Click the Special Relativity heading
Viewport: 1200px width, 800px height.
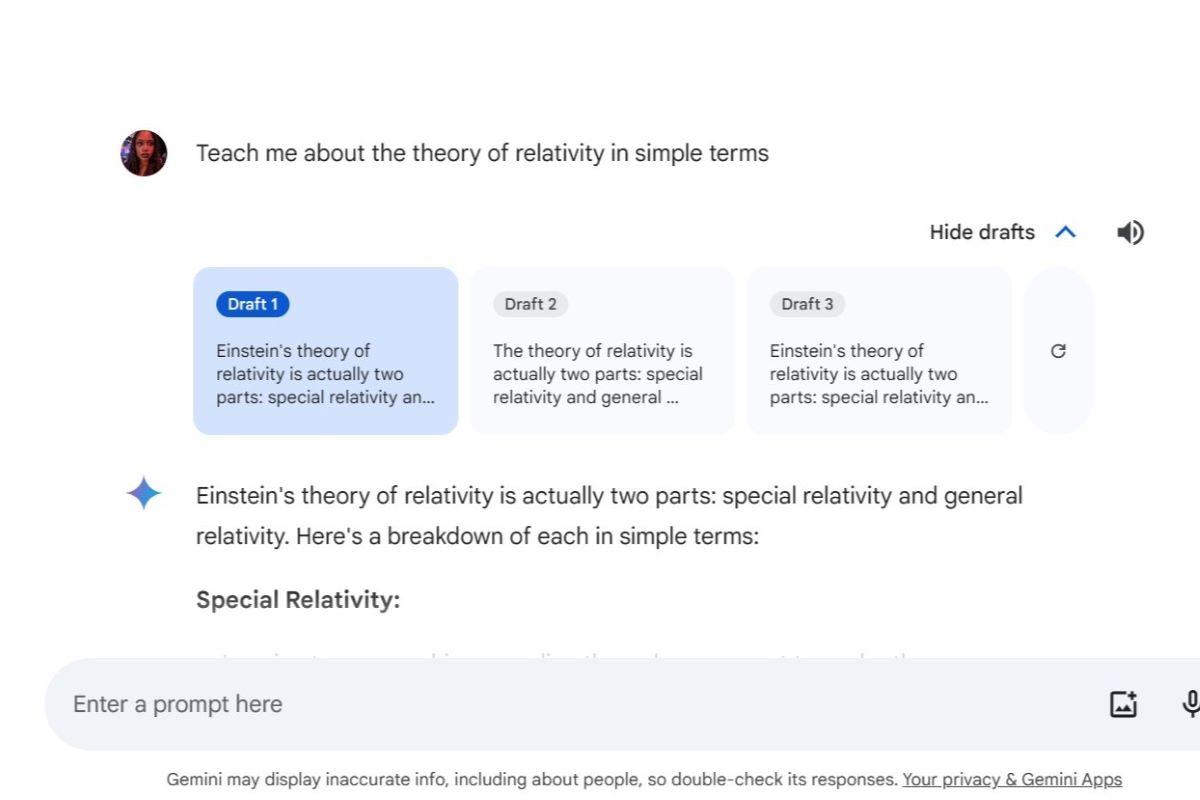tap(298, 600)
